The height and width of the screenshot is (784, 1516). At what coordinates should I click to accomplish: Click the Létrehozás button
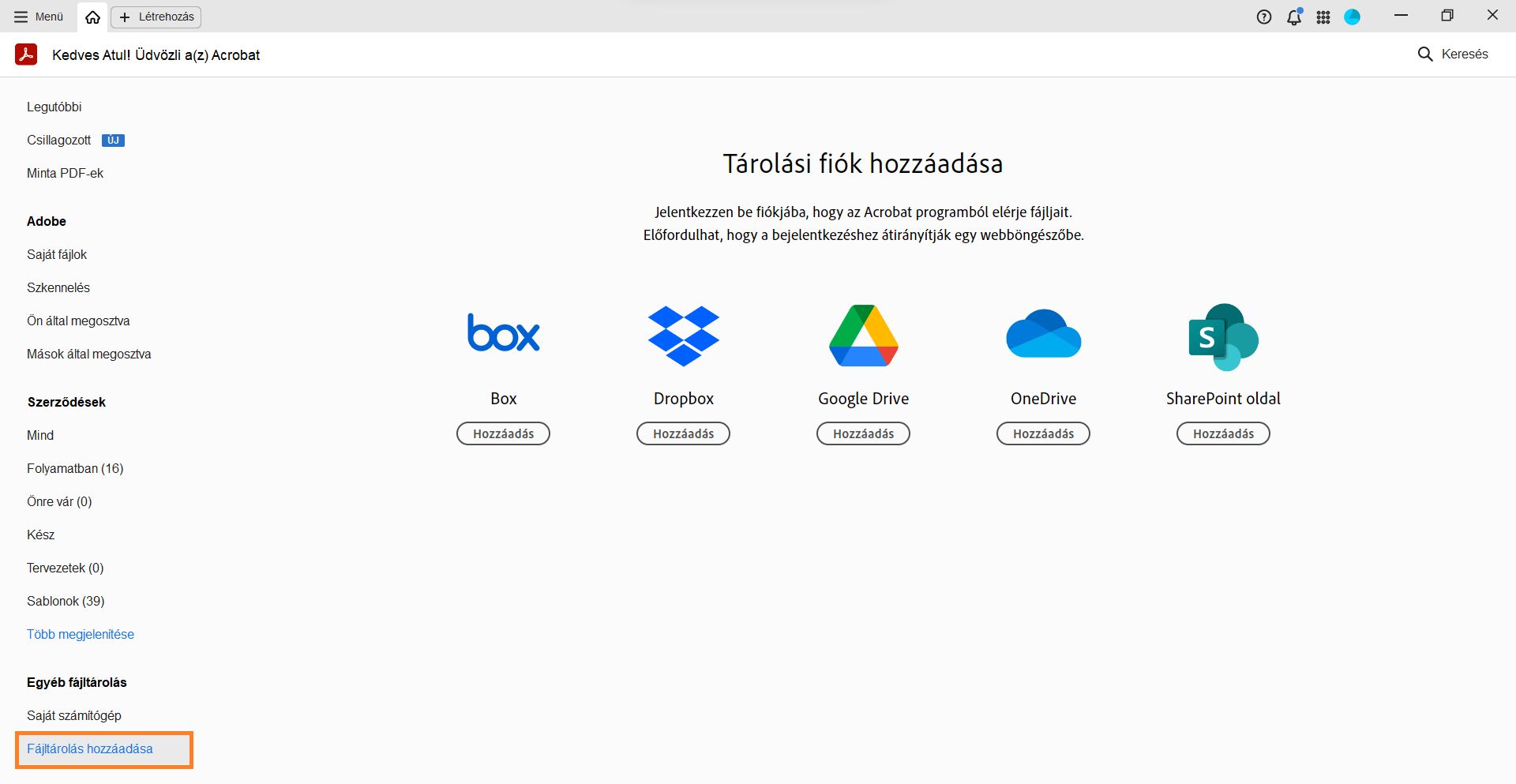(156, 16)
